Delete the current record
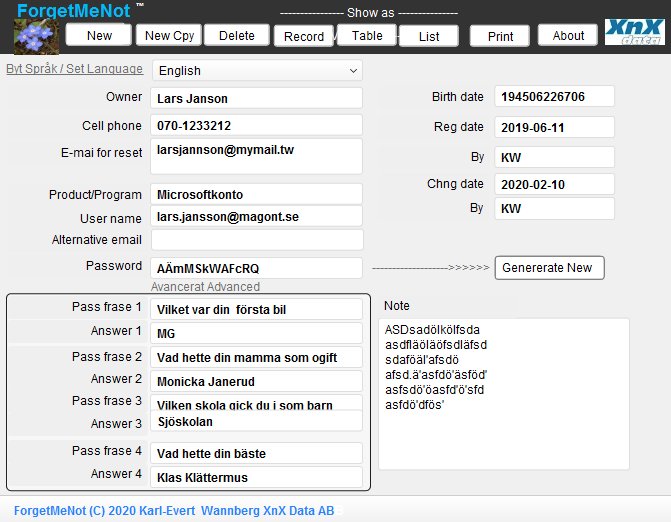The height and width of the screenshot is (522, 671). (x=237, y=35)
